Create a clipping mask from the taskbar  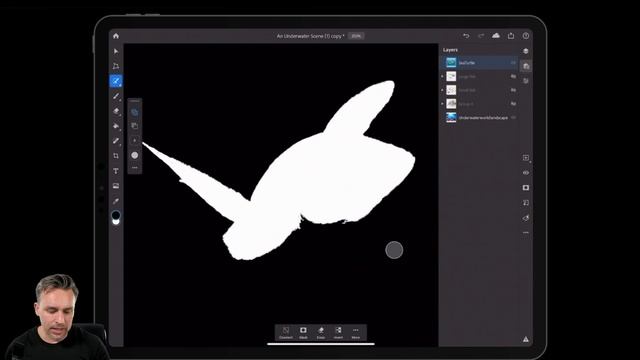(526, 203)
